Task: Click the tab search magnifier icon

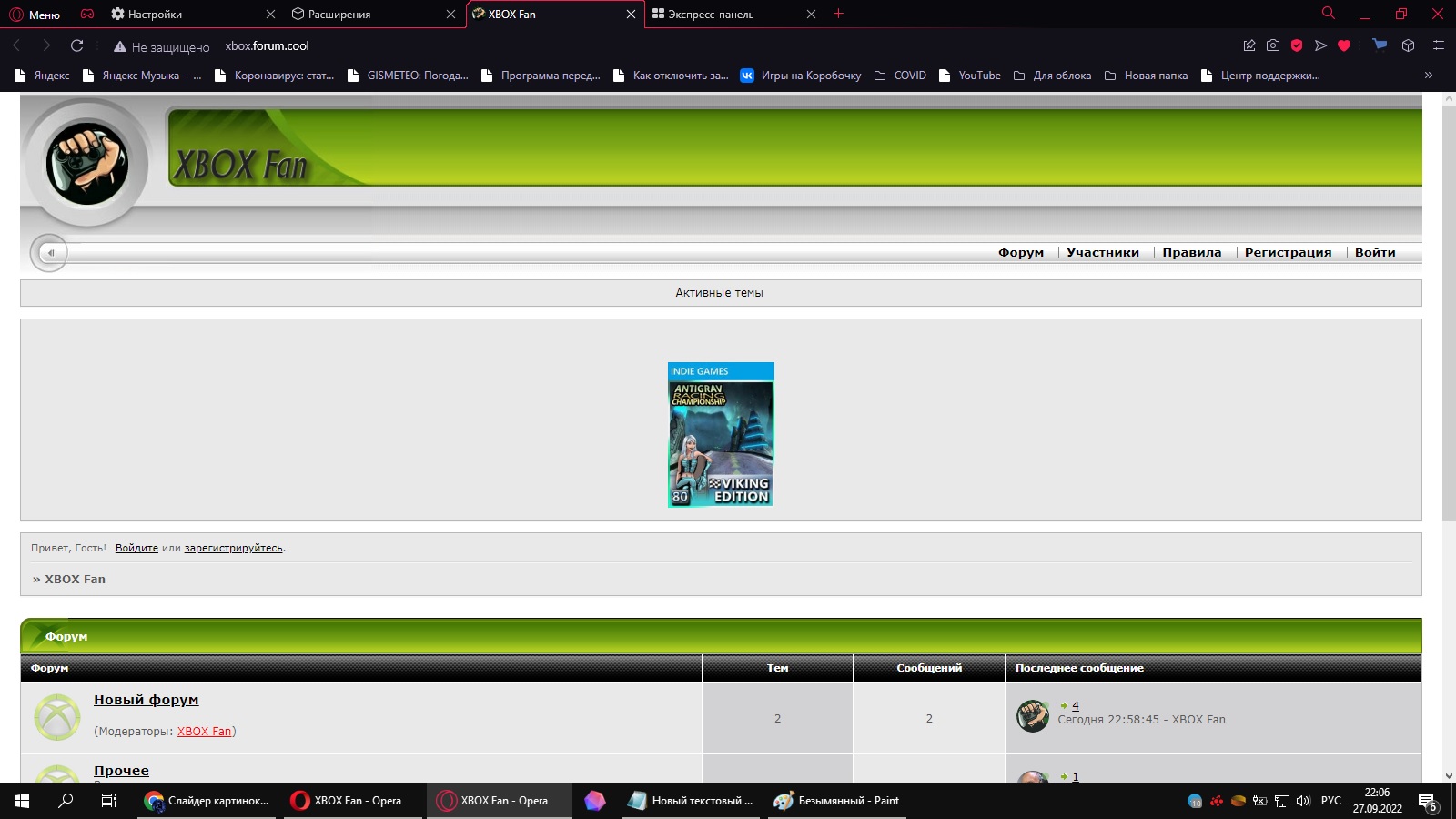Action: (x=1328, y=14)
